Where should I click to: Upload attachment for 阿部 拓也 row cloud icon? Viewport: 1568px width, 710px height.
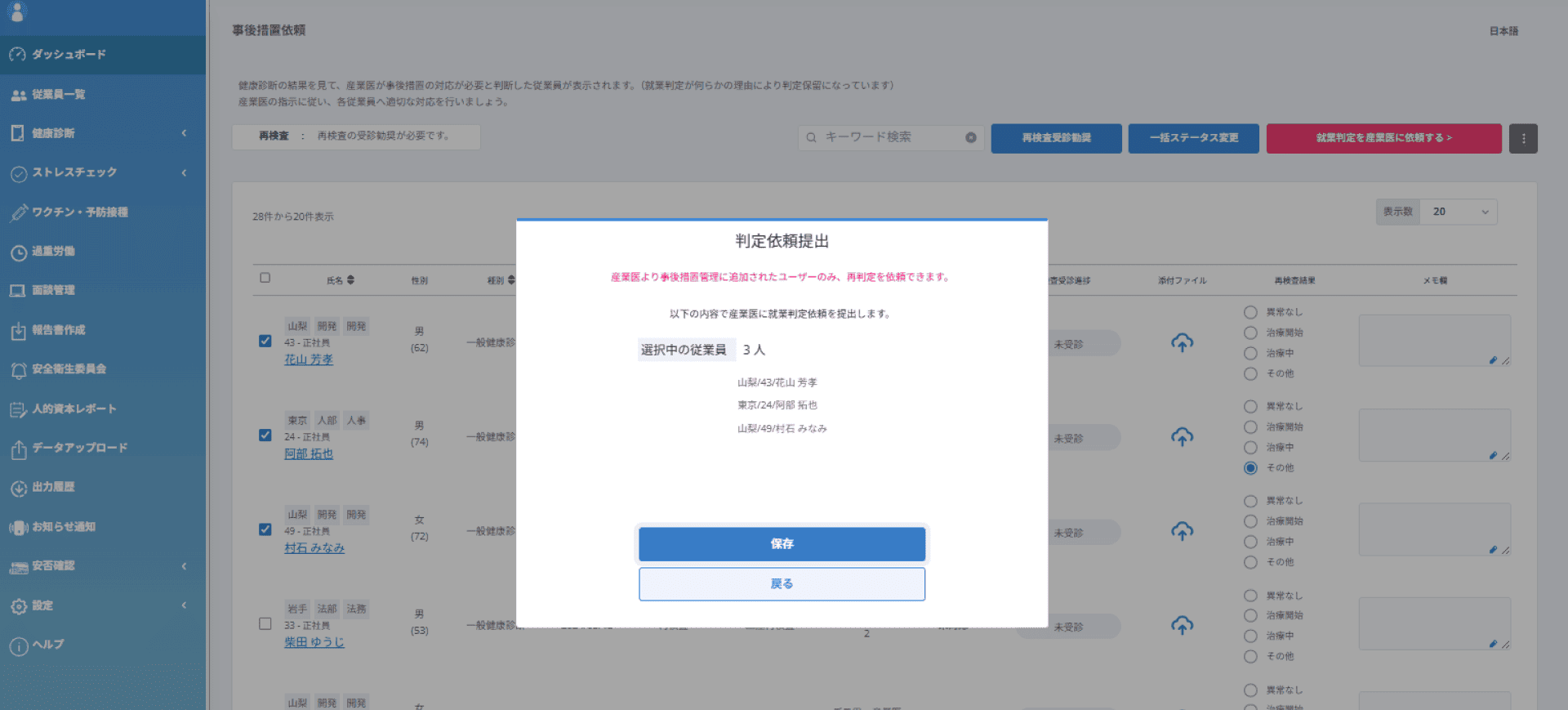click(1182, 437)
